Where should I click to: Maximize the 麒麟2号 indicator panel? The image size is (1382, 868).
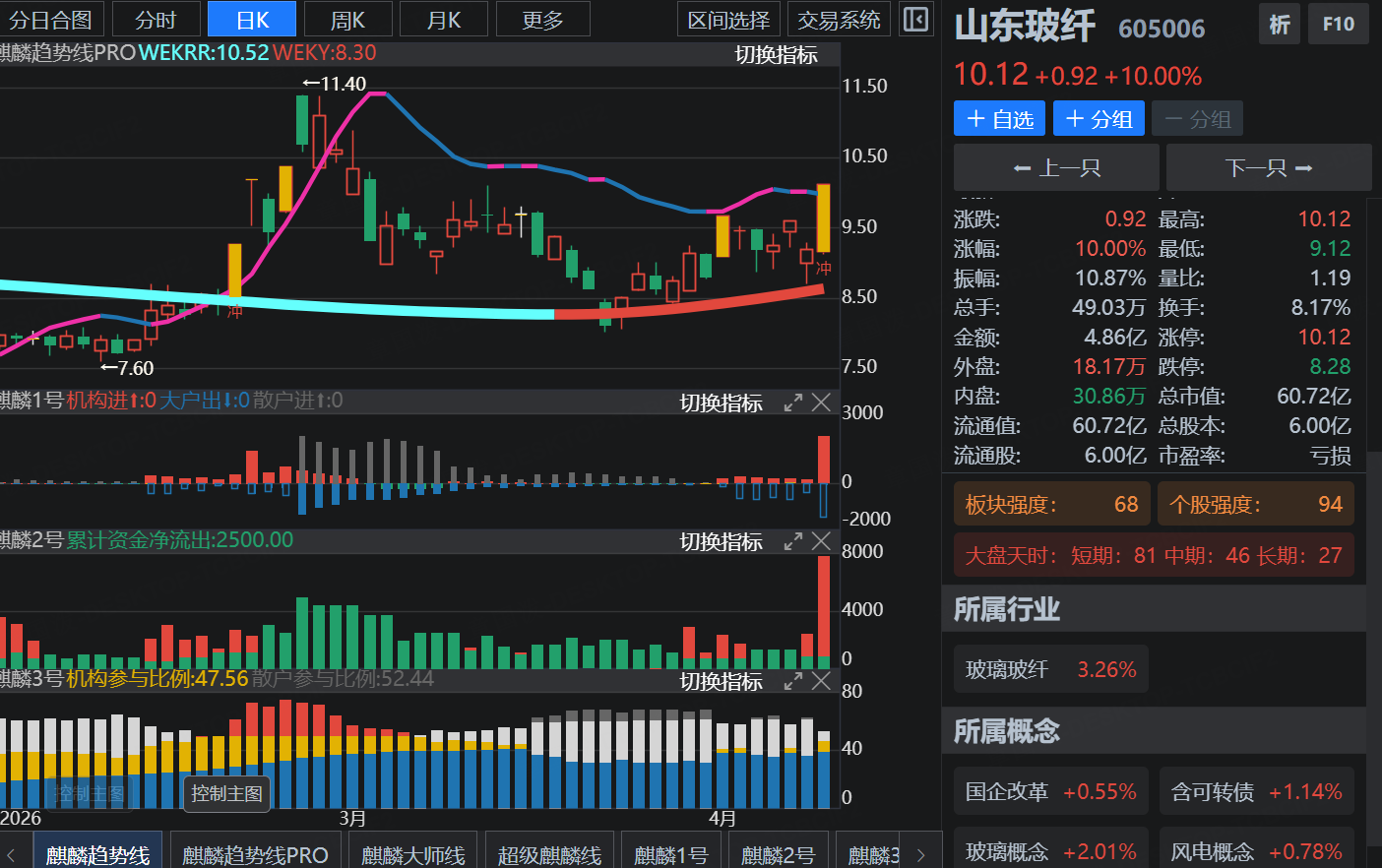pyautogui.click(x=792, y=541)
